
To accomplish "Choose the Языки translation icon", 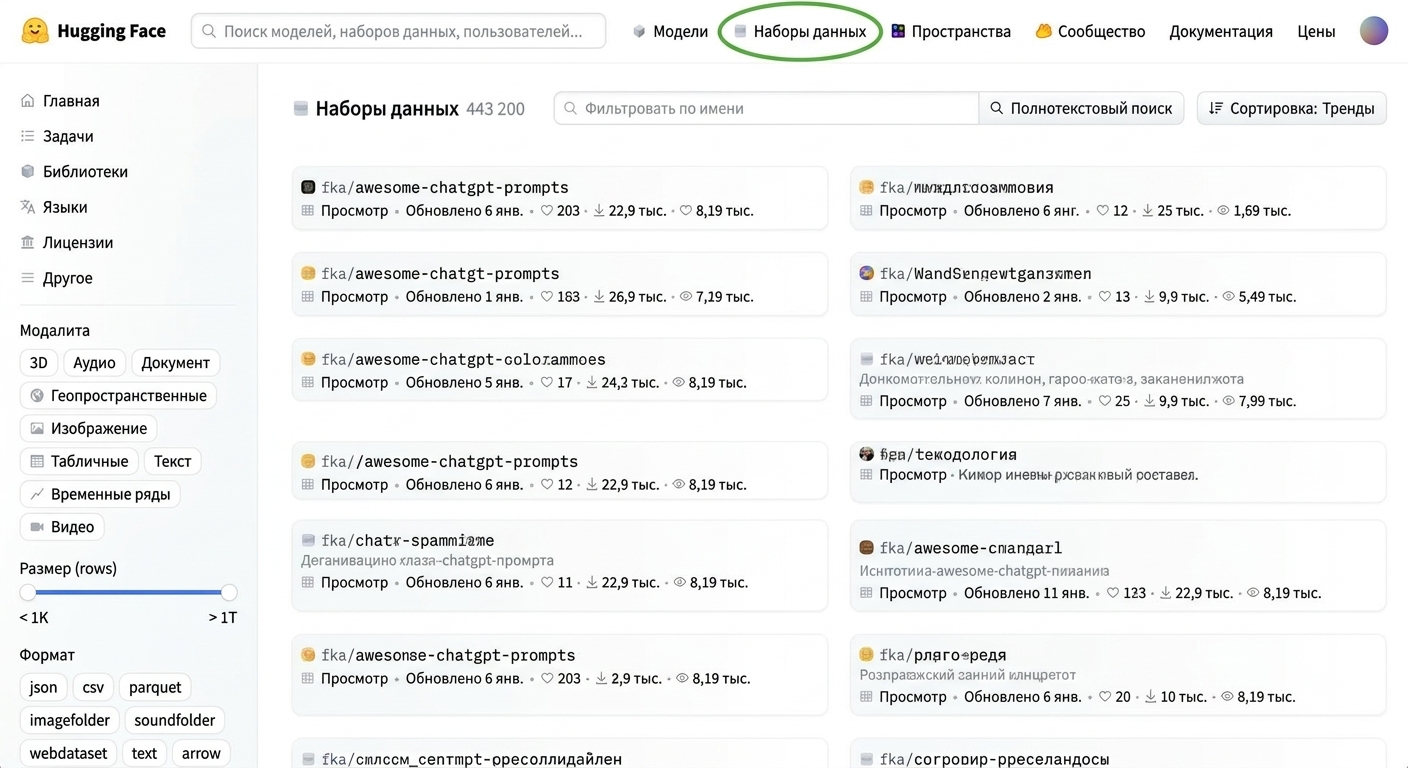I will [x=28, y=207].
